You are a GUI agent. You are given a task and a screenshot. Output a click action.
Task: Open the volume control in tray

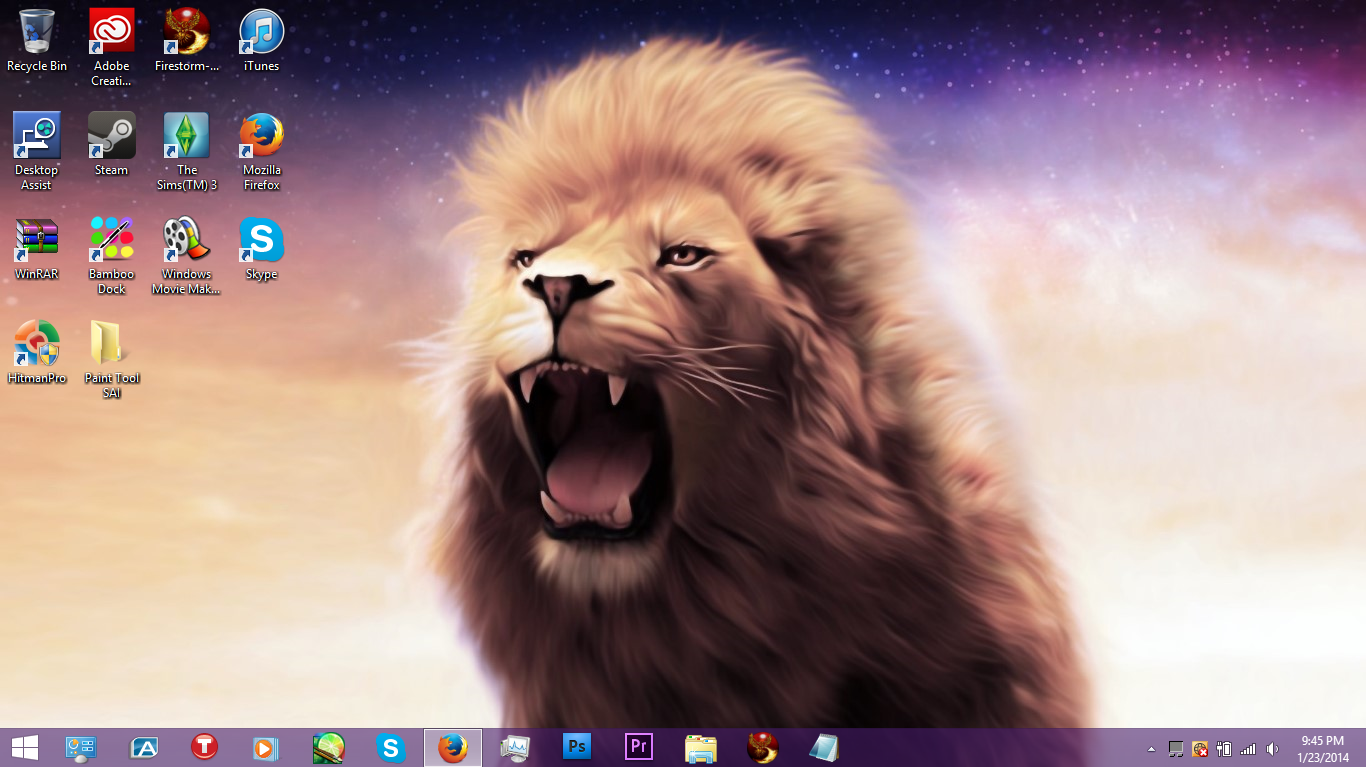coord(1272,748)
